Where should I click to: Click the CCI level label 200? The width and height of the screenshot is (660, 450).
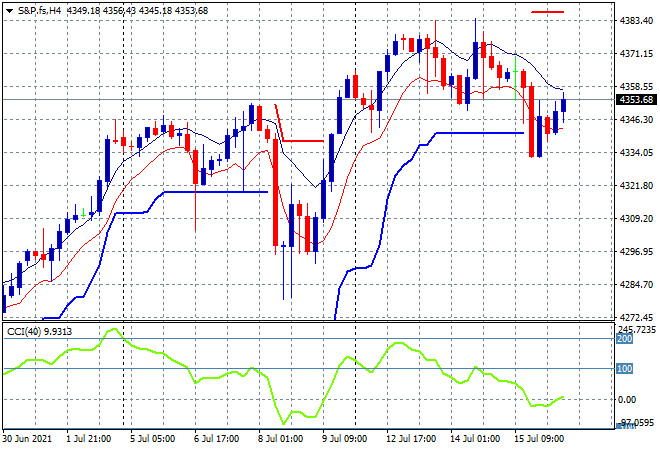pyautogui.click(x=625, y=339)
